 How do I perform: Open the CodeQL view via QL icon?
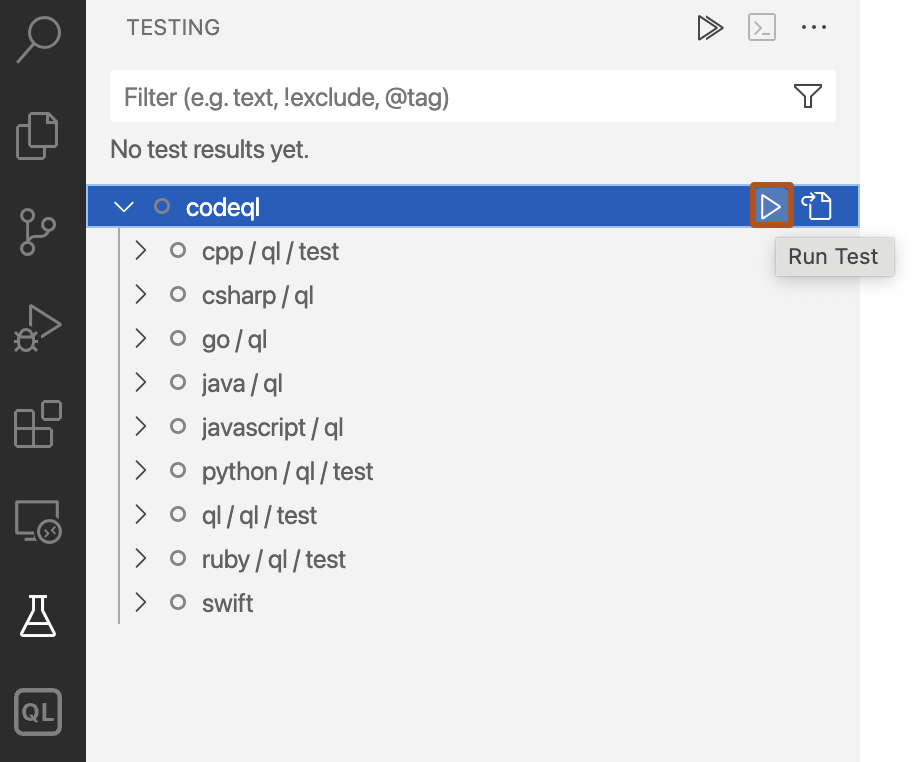coord(37,712)
